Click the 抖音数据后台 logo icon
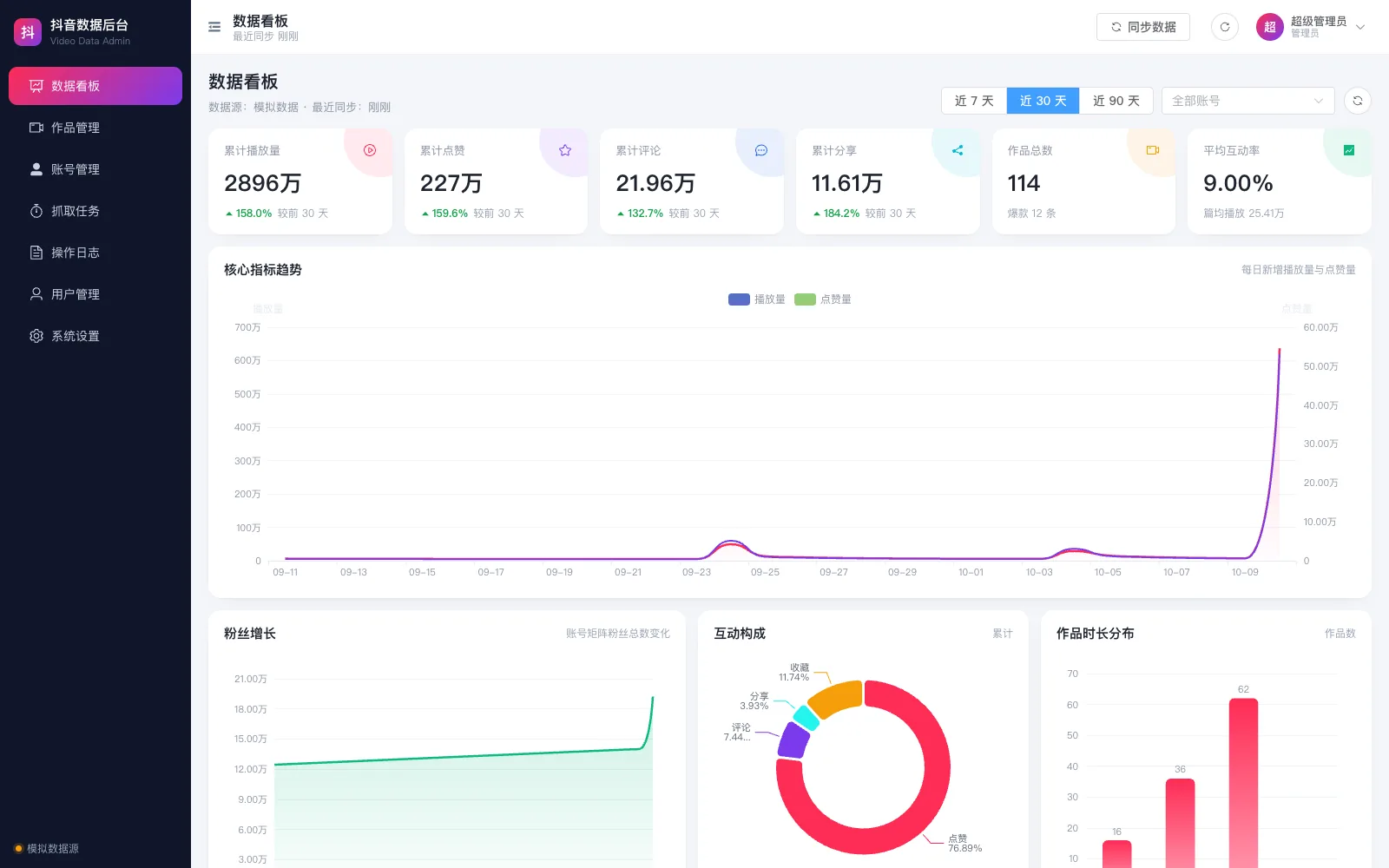The width and height of the screenshot is (1389, 868). click(x=28, y=32)
